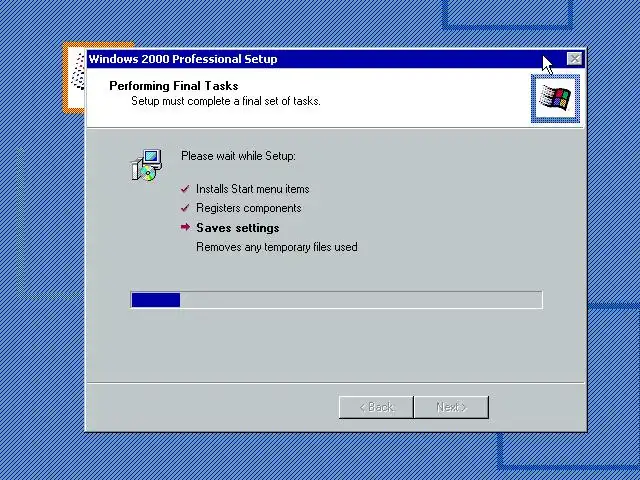Click the disabled Back button
The image size is (640, 480).
(376, 407)
